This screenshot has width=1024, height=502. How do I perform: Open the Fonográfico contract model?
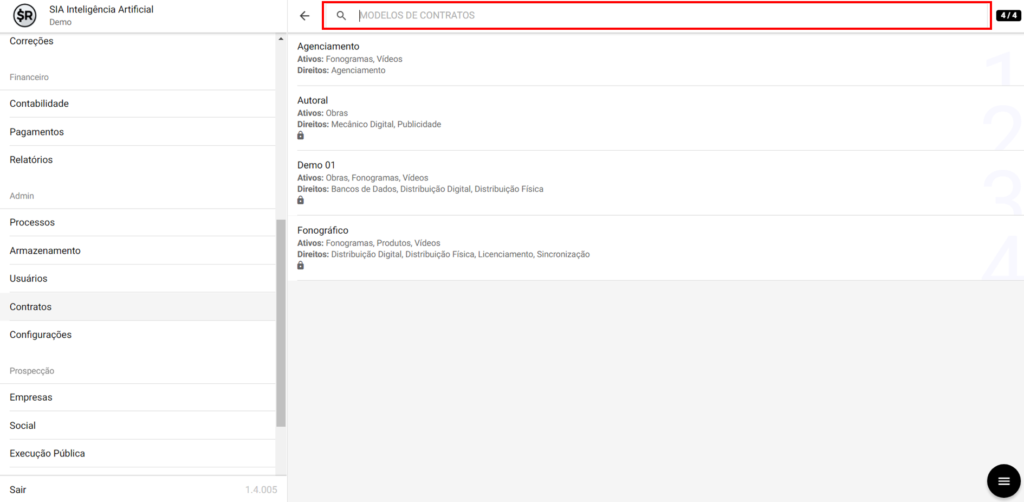click(x=323, y=230)
